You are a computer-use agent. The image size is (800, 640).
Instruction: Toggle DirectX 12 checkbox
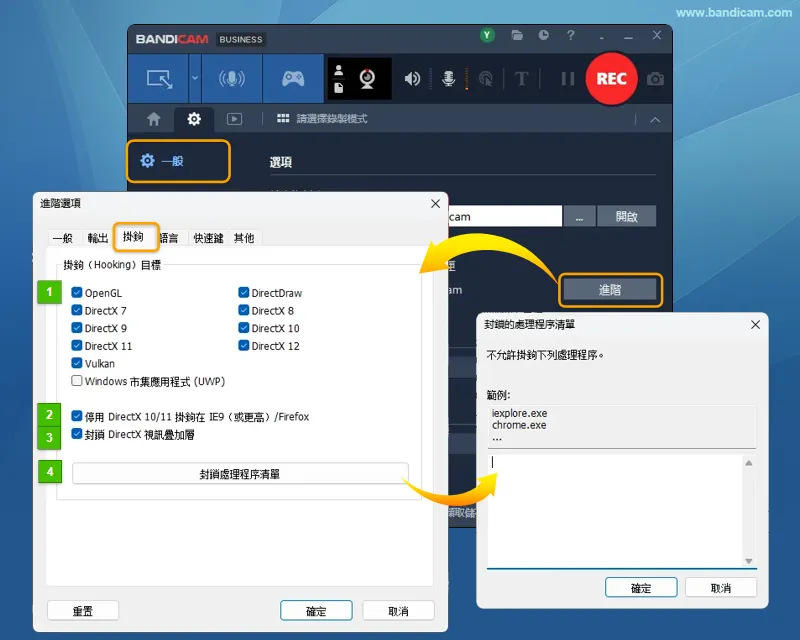click(243, 346)
